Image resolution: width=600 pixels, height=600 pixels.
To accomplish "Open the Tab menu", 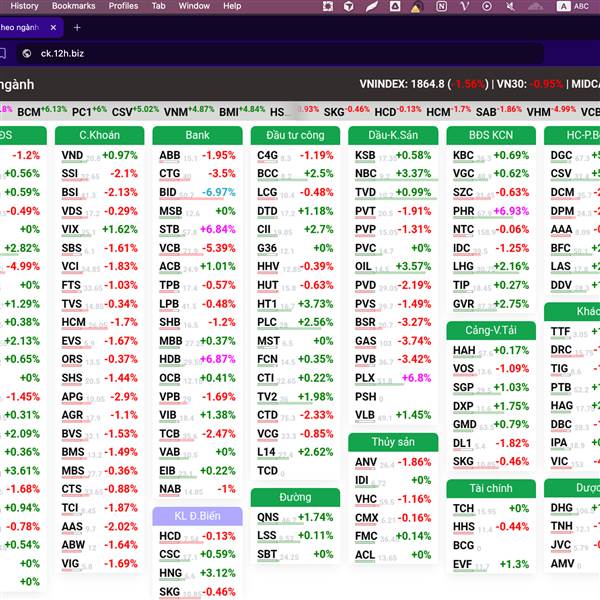I will pos(158,6).
